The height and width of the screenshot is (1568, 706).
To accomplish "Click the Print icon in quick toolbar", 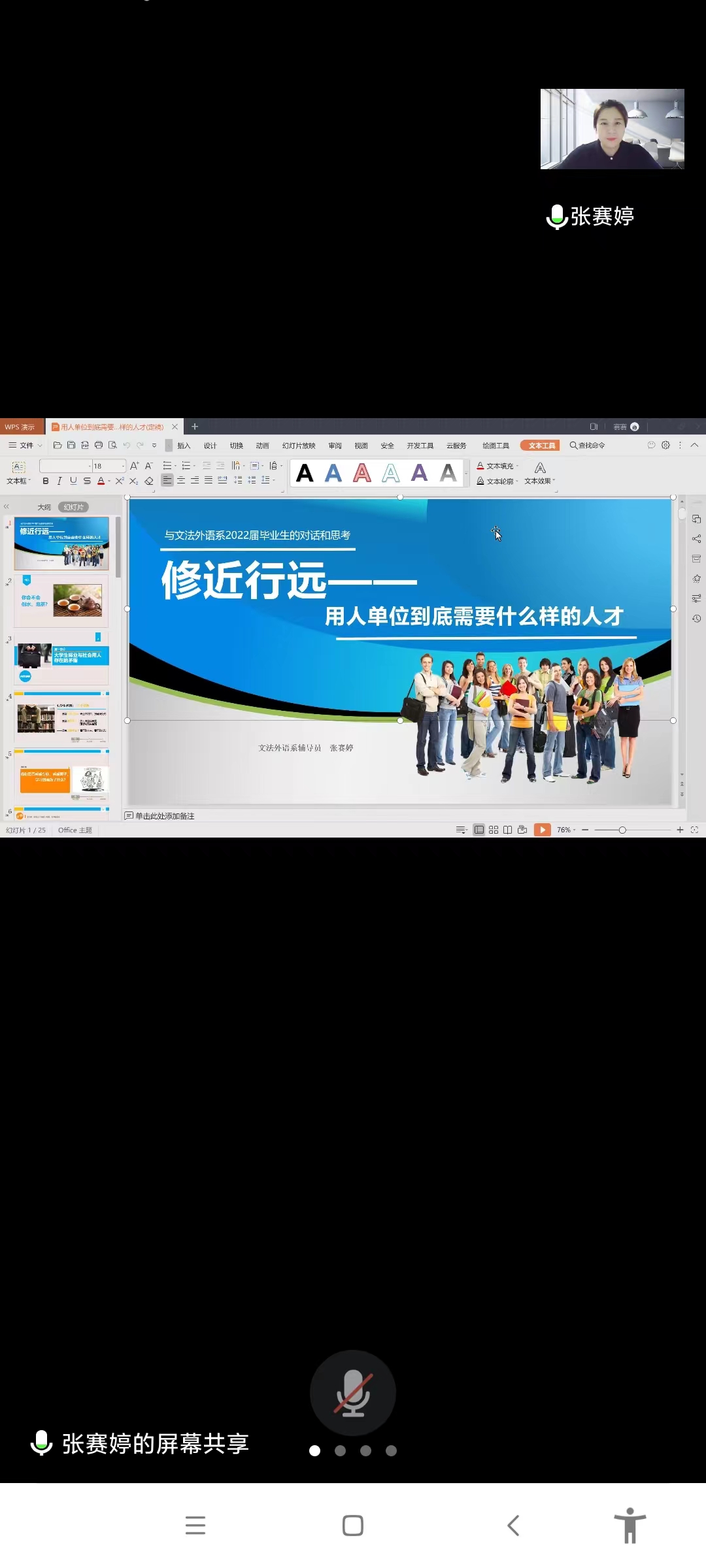I will point(99,445).
